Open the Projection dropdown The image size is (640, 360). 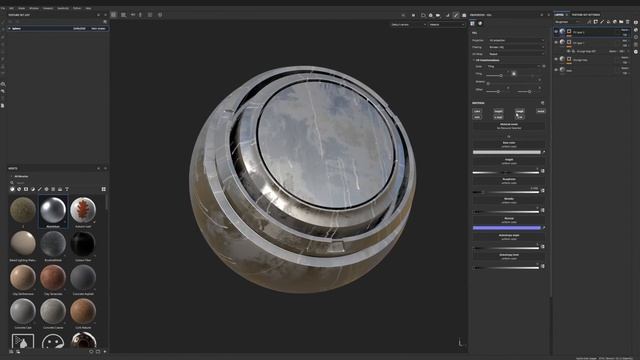516,40
